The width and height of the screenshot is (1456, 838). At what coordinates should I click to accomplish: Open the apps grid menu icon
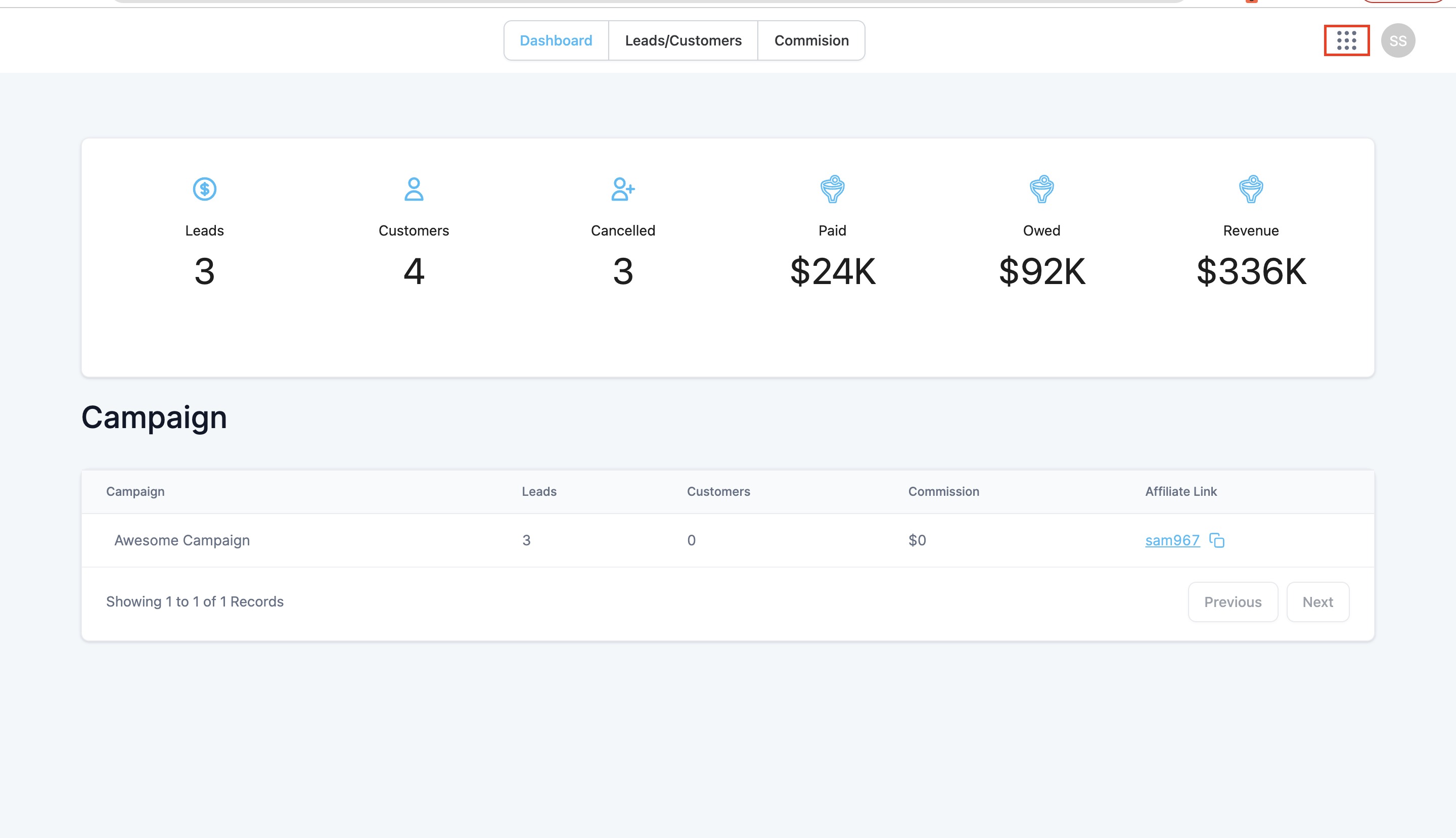coord(1346,40)
